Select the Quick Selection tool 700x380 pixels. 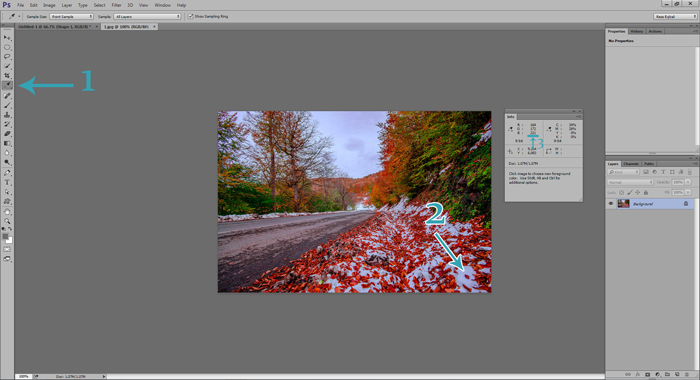7,66
